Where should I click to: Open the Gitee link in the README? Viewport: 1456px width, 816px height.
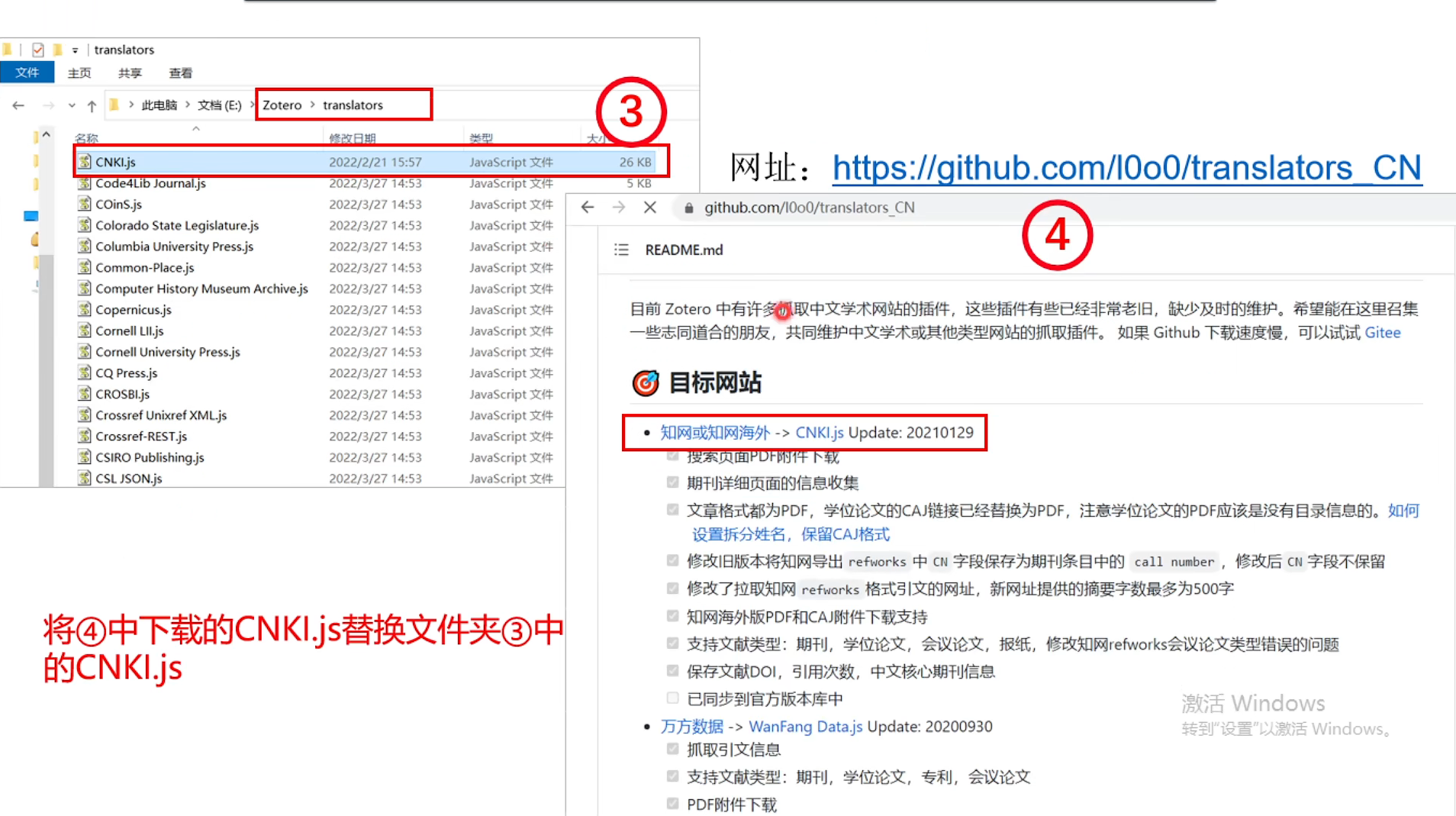tap(1383, 333)
